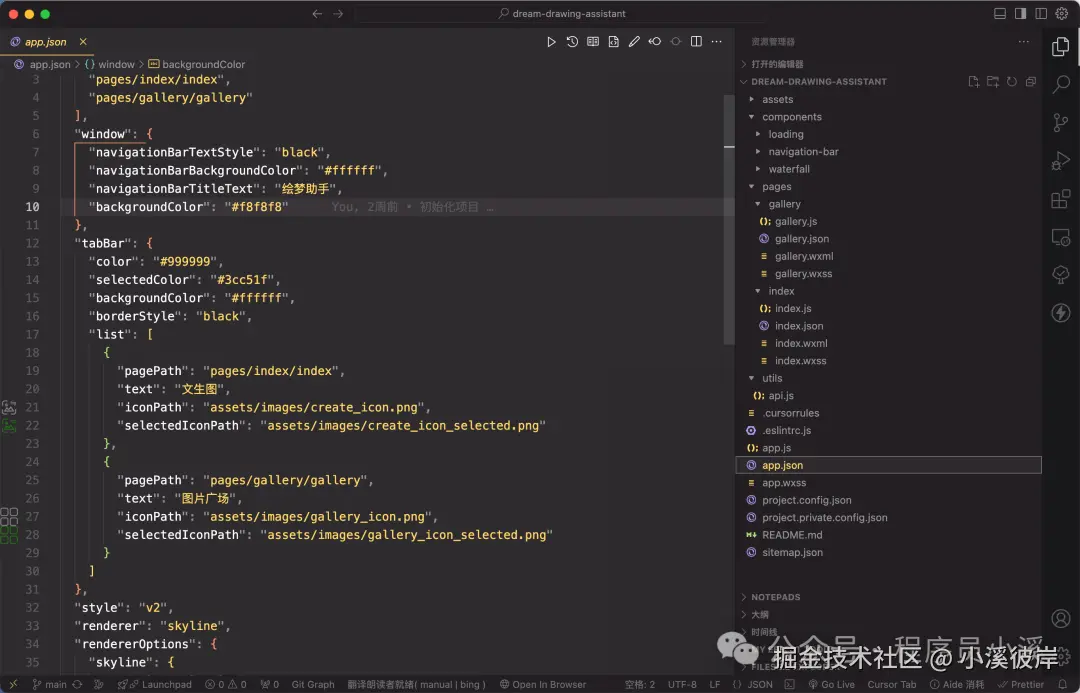Go forward with the title bar arrow

[338, 14]
